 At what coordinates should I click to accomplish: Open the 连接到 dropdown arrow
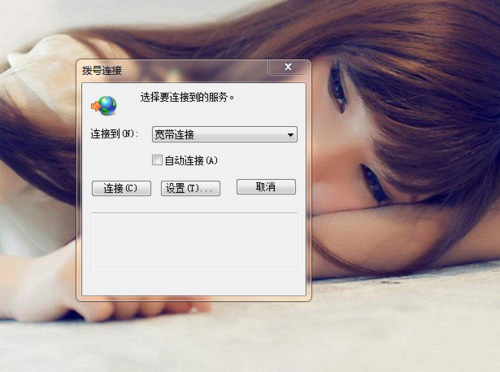pyautogui.click(x=290, y=135)
